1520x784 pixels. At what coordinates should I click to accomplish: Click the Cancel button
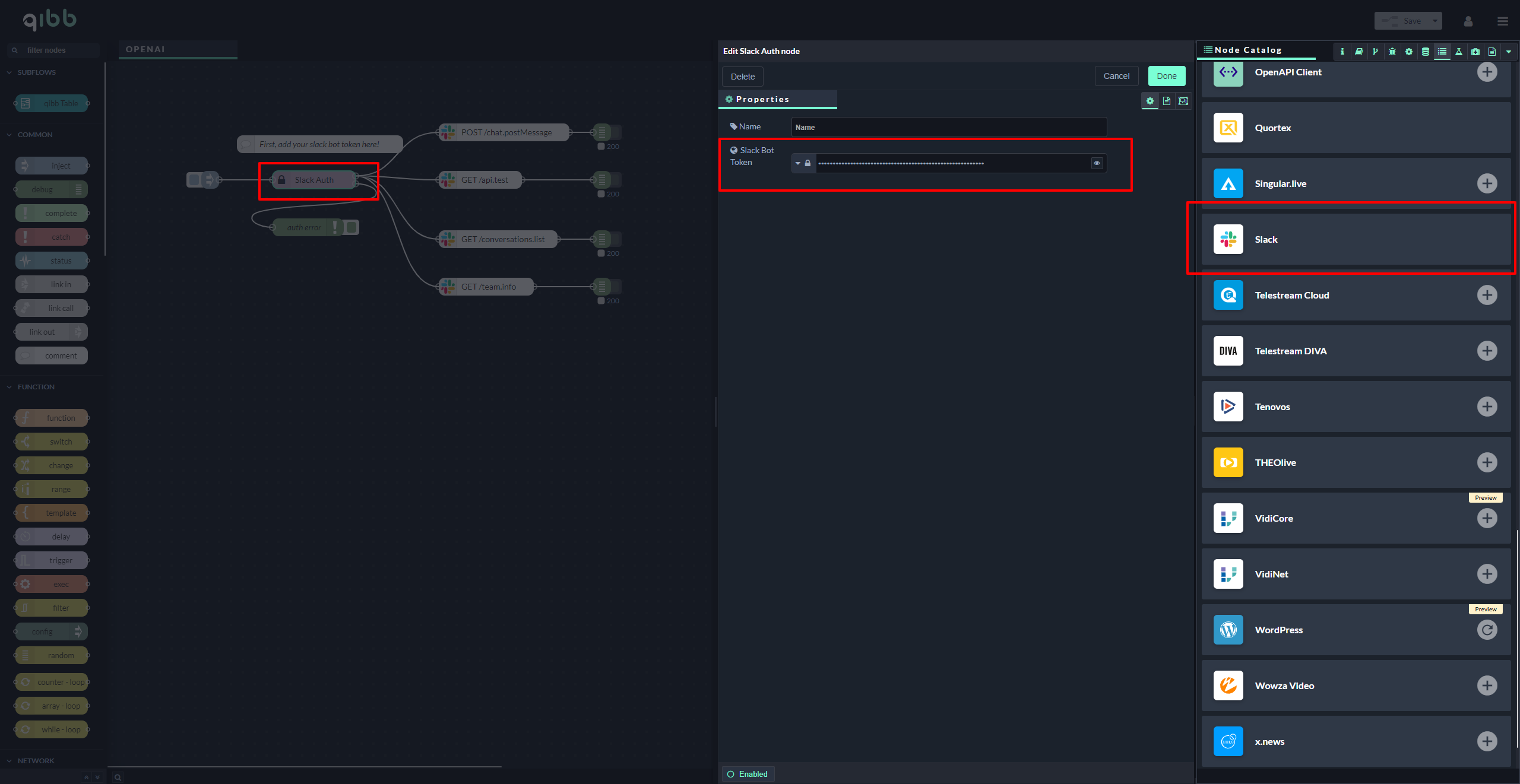click(x=1116, y=76)
